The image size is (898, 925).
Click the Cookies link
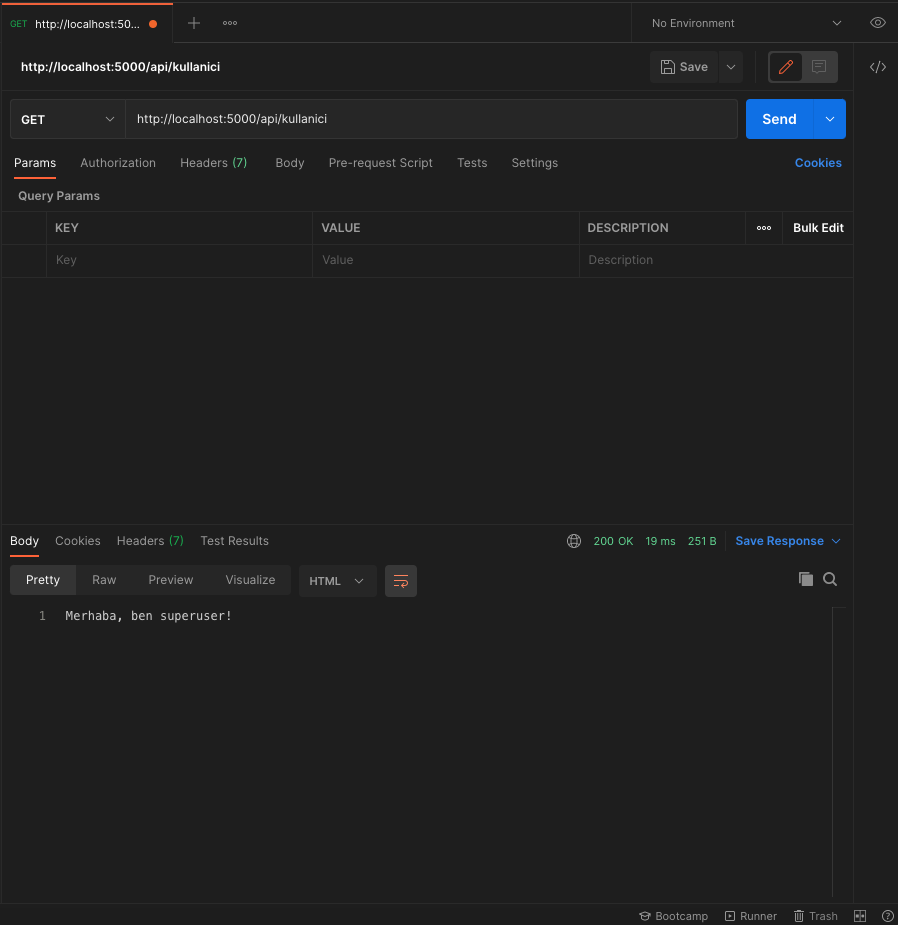pos(818,162)
